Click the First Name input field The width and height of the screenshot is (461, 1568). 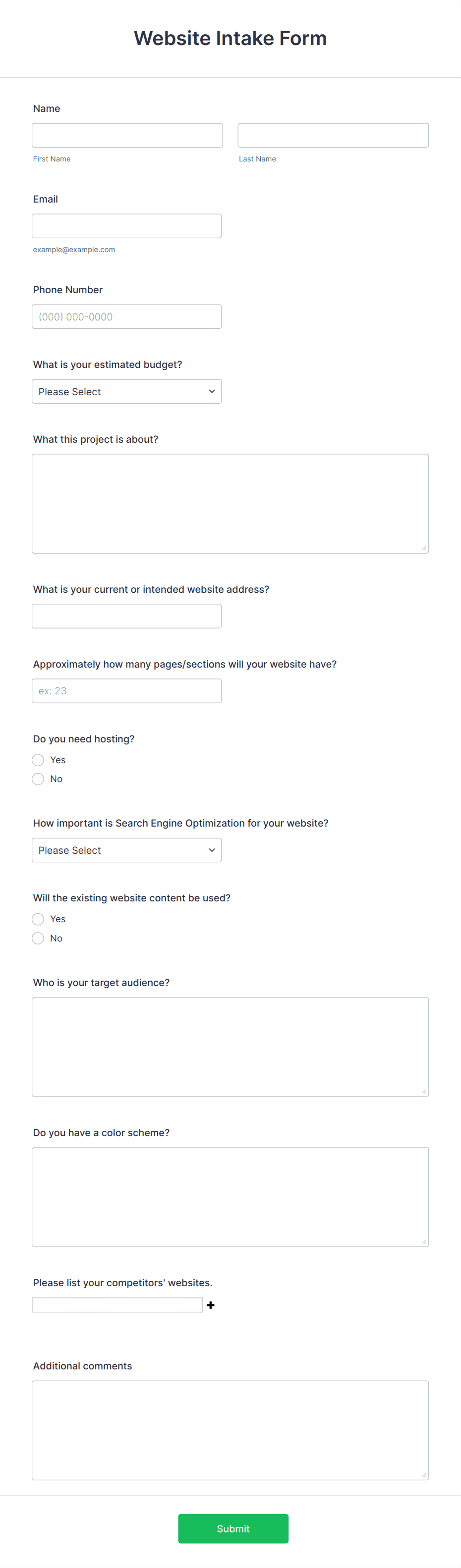127,135
